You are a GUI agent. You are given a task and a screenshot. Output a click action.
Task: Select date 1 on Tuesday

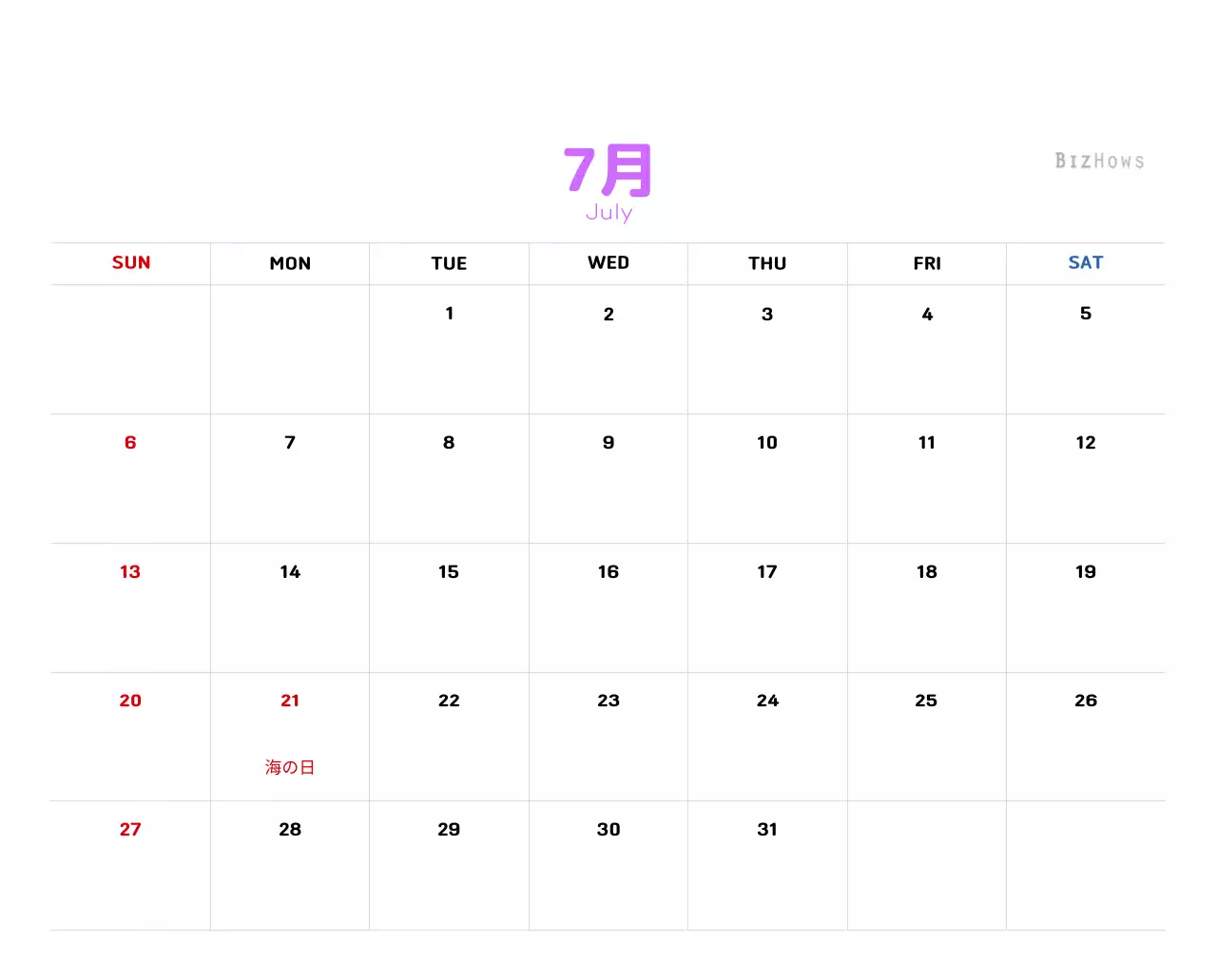point(450,314)
